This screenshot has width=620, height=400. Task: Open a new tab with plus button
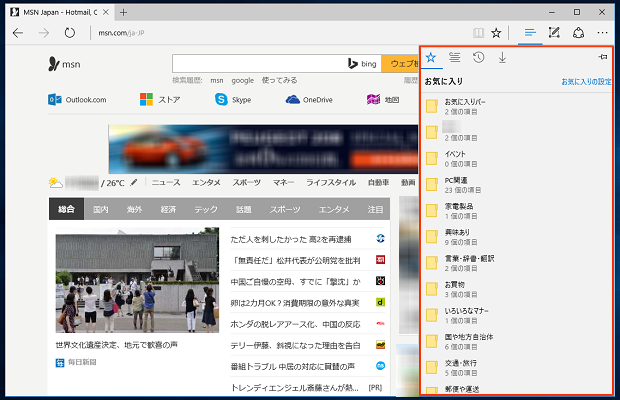[123, 13]
